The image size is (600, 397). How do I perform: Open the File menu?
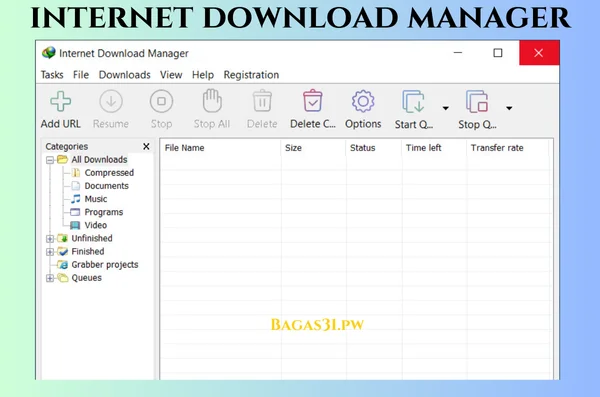[x=81, y=75]
